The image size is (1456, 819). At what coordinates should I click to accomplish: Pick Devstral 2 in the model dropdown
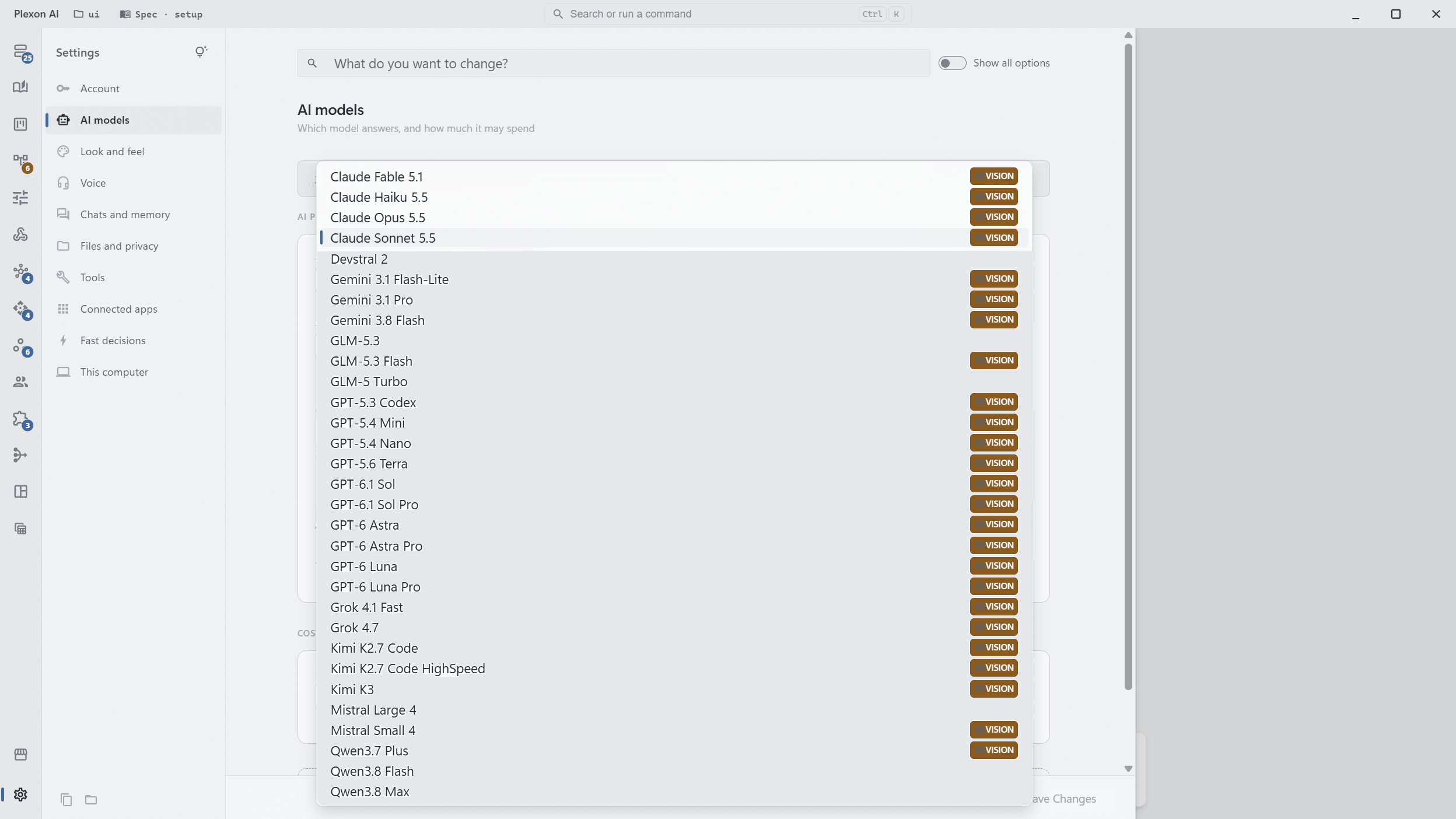(674, 258)
